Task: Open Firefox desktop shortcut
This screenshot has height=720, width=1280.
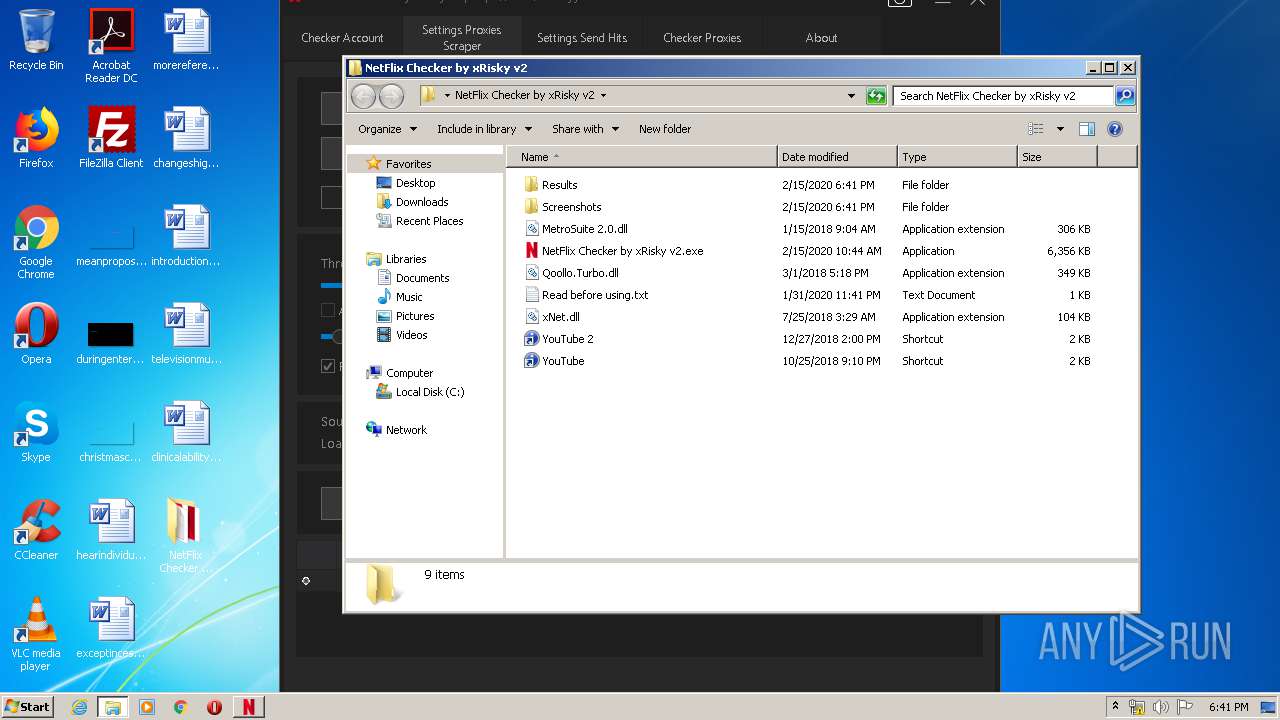Action: click(x=36, y=137)
